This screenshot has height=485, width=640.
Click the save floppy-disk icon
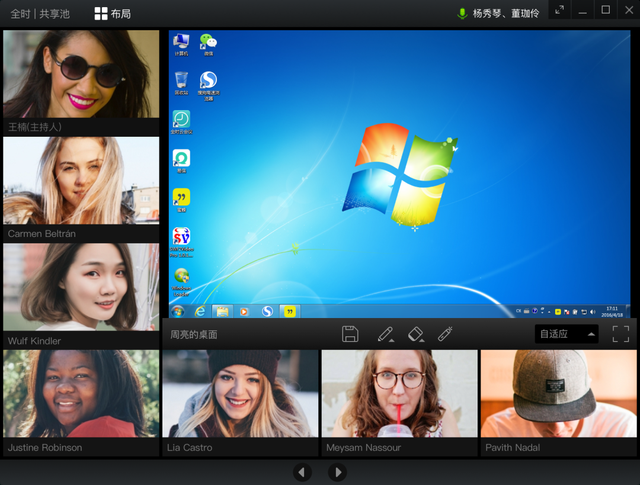click(x=350, y=334)
